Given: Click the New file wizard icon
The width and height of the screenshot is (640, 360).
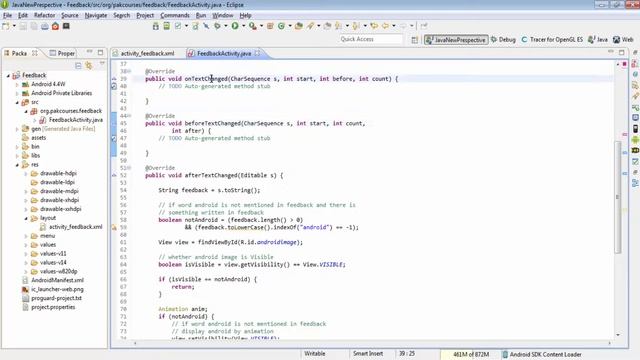Looking at the screenshot, I should pos(6,26).
